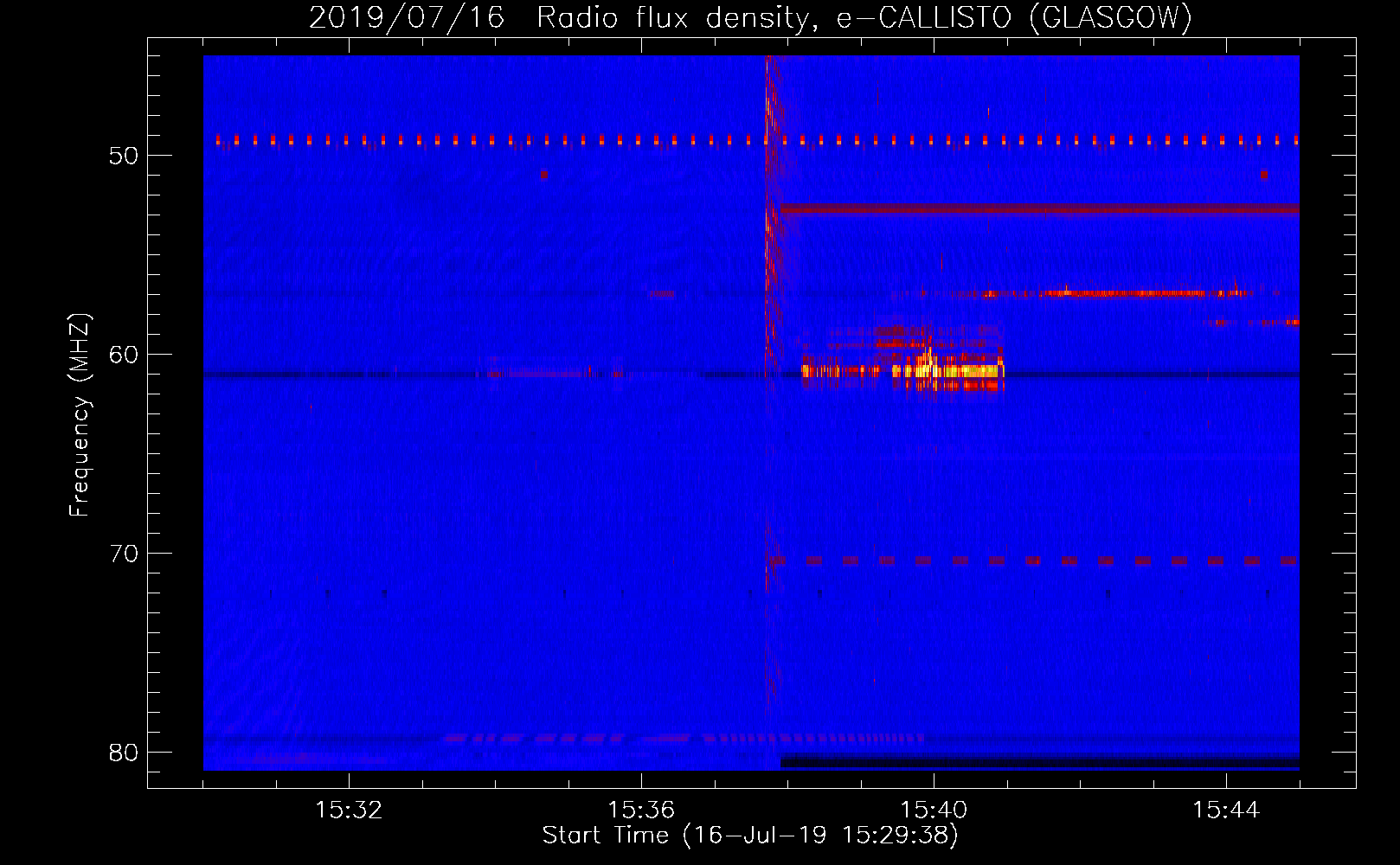
Task: Click the bright yellow burst near 61 MHz
Action: (947, 371)
